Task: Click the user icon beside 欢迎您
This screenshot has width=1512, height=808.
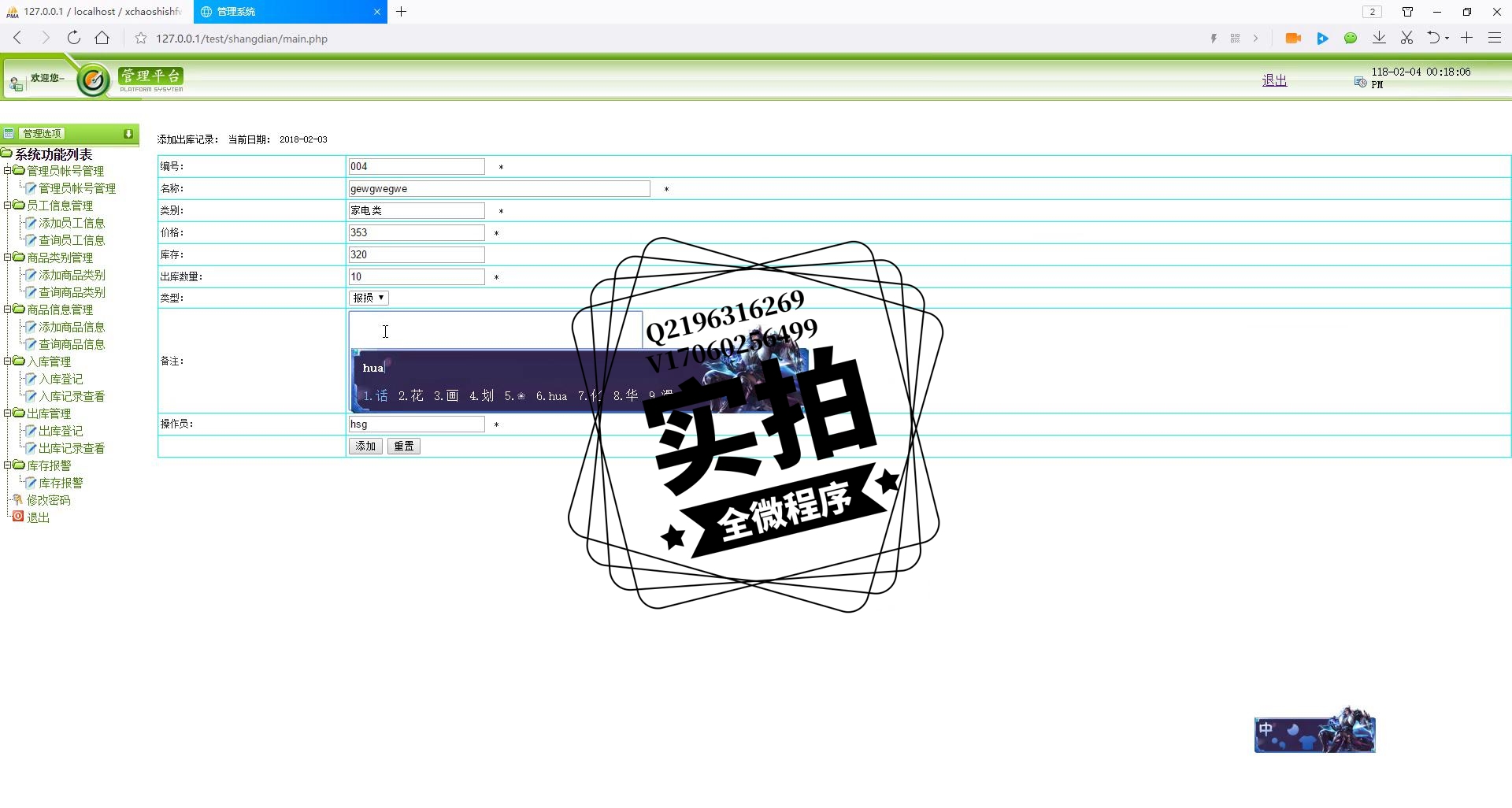Action: point(16,83)
